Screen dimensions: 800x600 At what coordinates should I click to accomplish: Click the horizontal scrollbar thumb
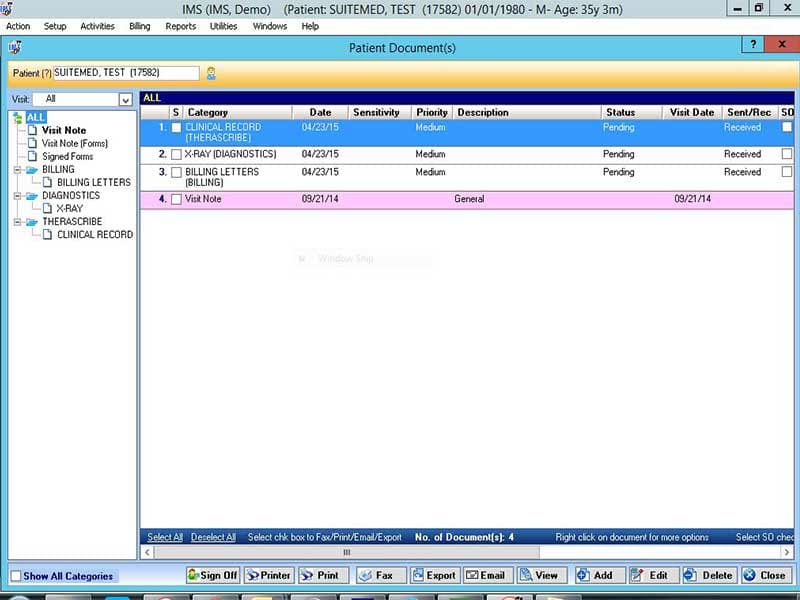(346, 553)
